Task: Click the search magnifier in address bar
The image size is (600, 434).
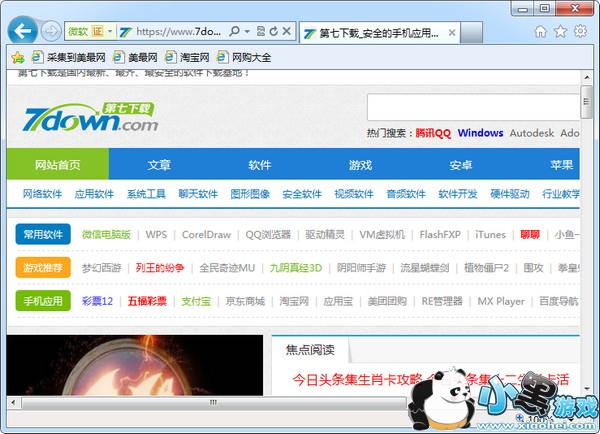Action: 234,31
